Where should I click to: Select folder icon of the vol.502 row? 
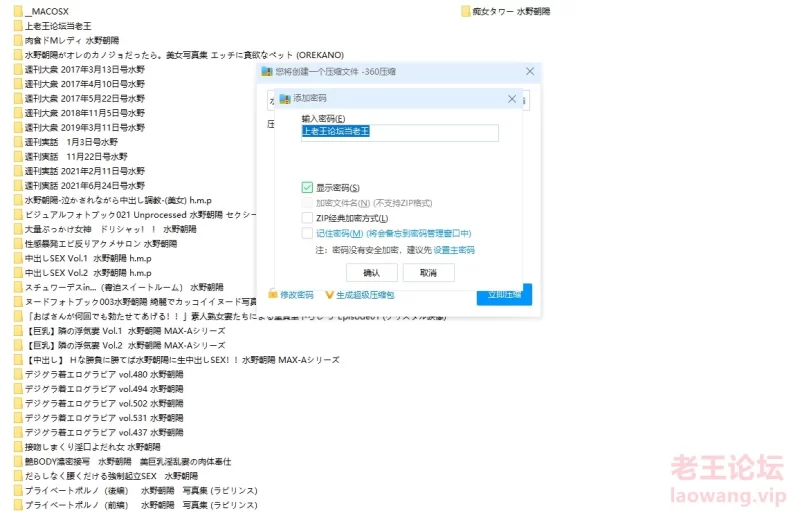tap(18, 403)
